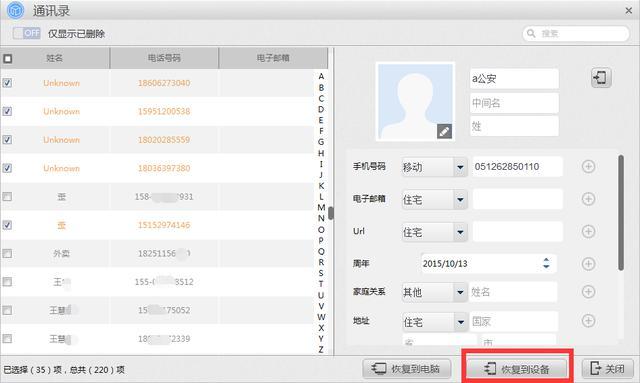Screen dimensions: 640x383
Task: Click into the 搜索 search field
Action: click(576, 33)
